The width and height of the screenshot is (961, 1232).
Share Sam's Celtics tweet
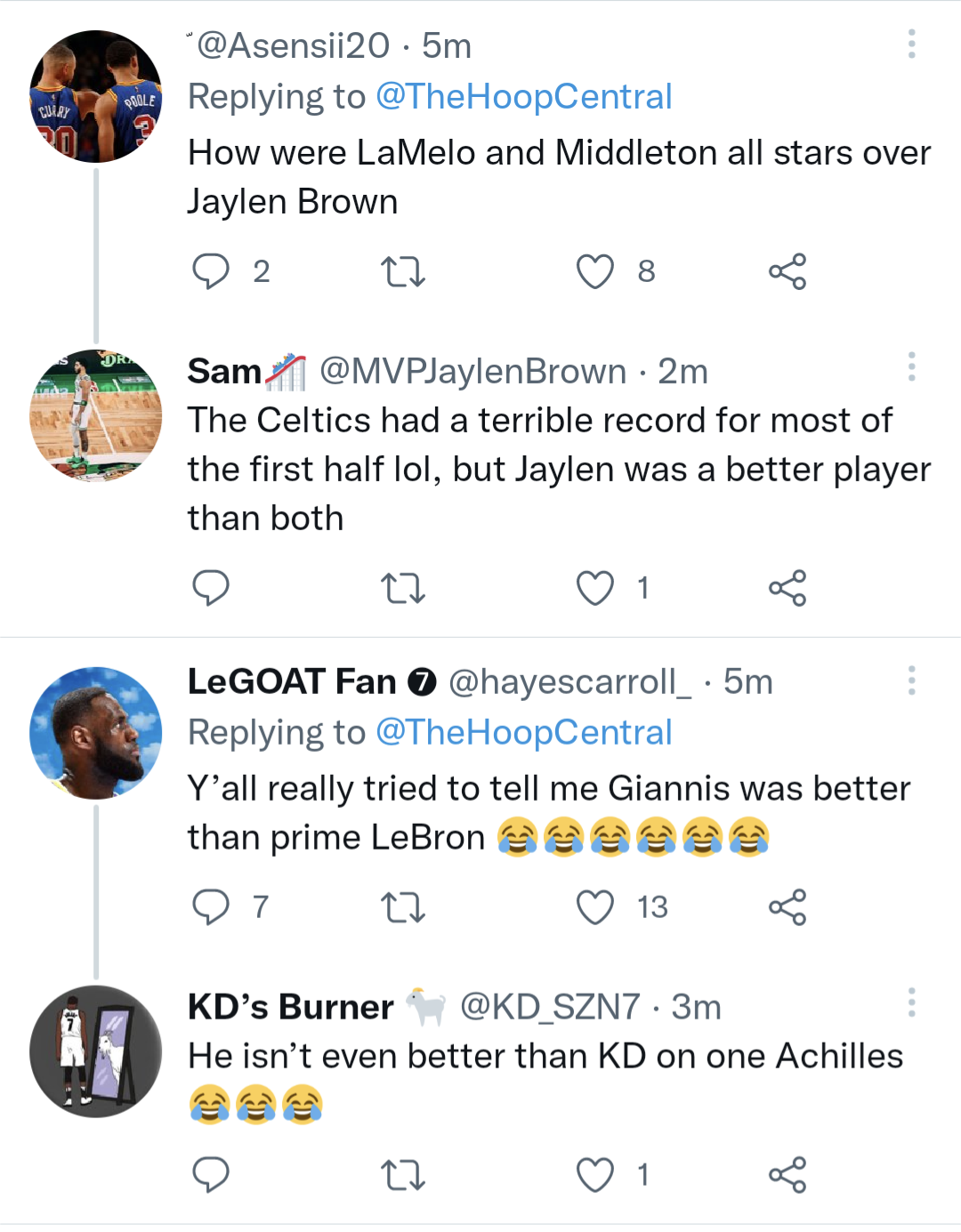787,588
